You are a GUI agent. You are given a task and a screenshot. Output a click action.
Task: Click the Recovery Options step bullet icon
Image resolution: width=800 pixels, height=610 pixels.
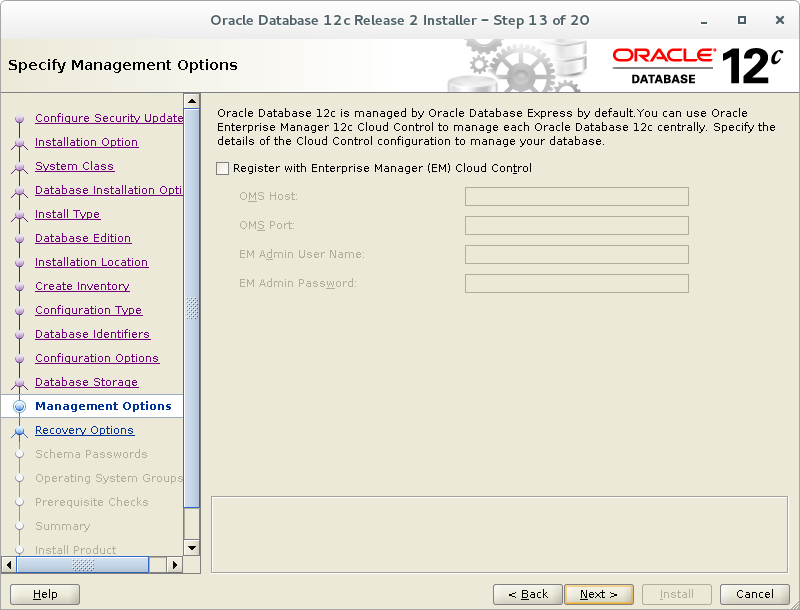19,431
